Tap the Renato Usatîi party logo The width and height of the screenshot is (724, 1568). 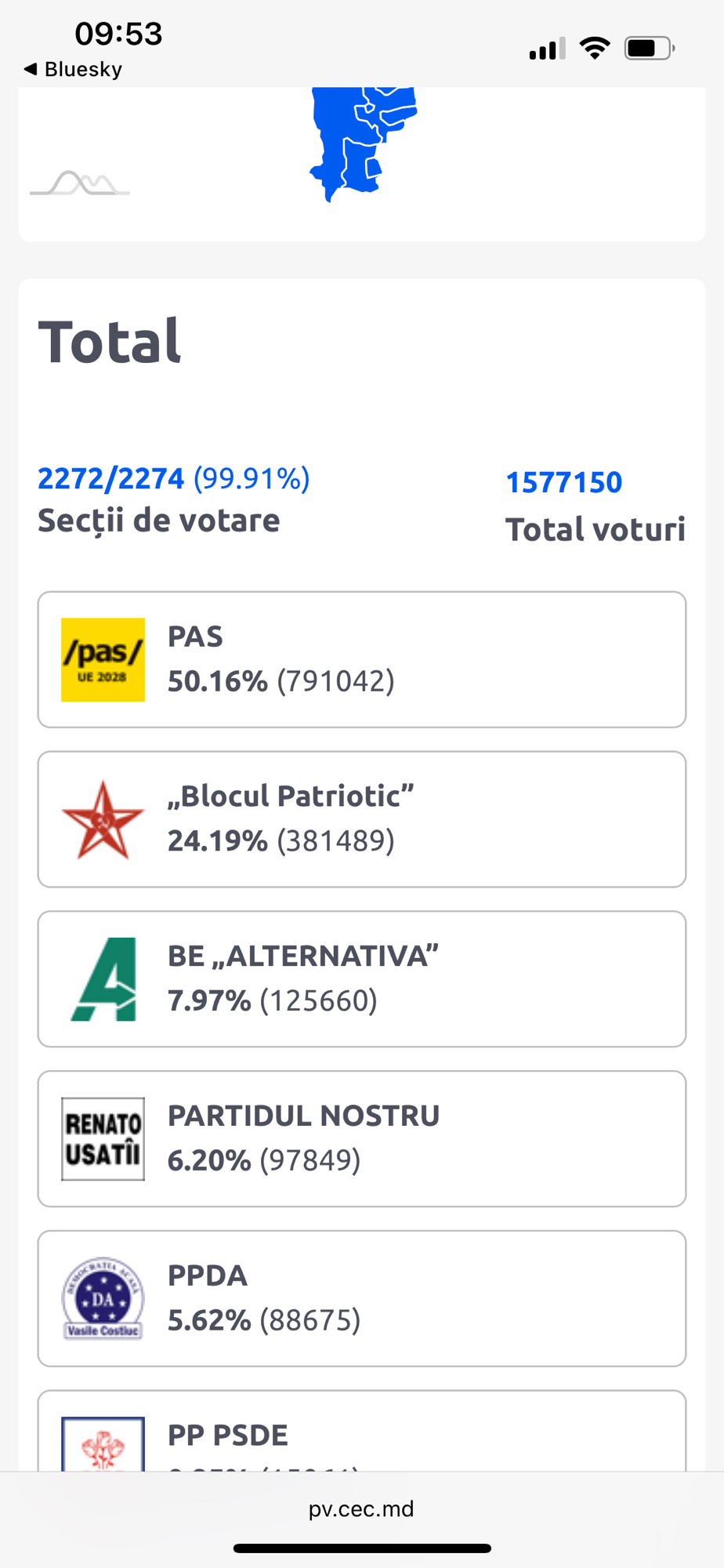[103, 1139]
